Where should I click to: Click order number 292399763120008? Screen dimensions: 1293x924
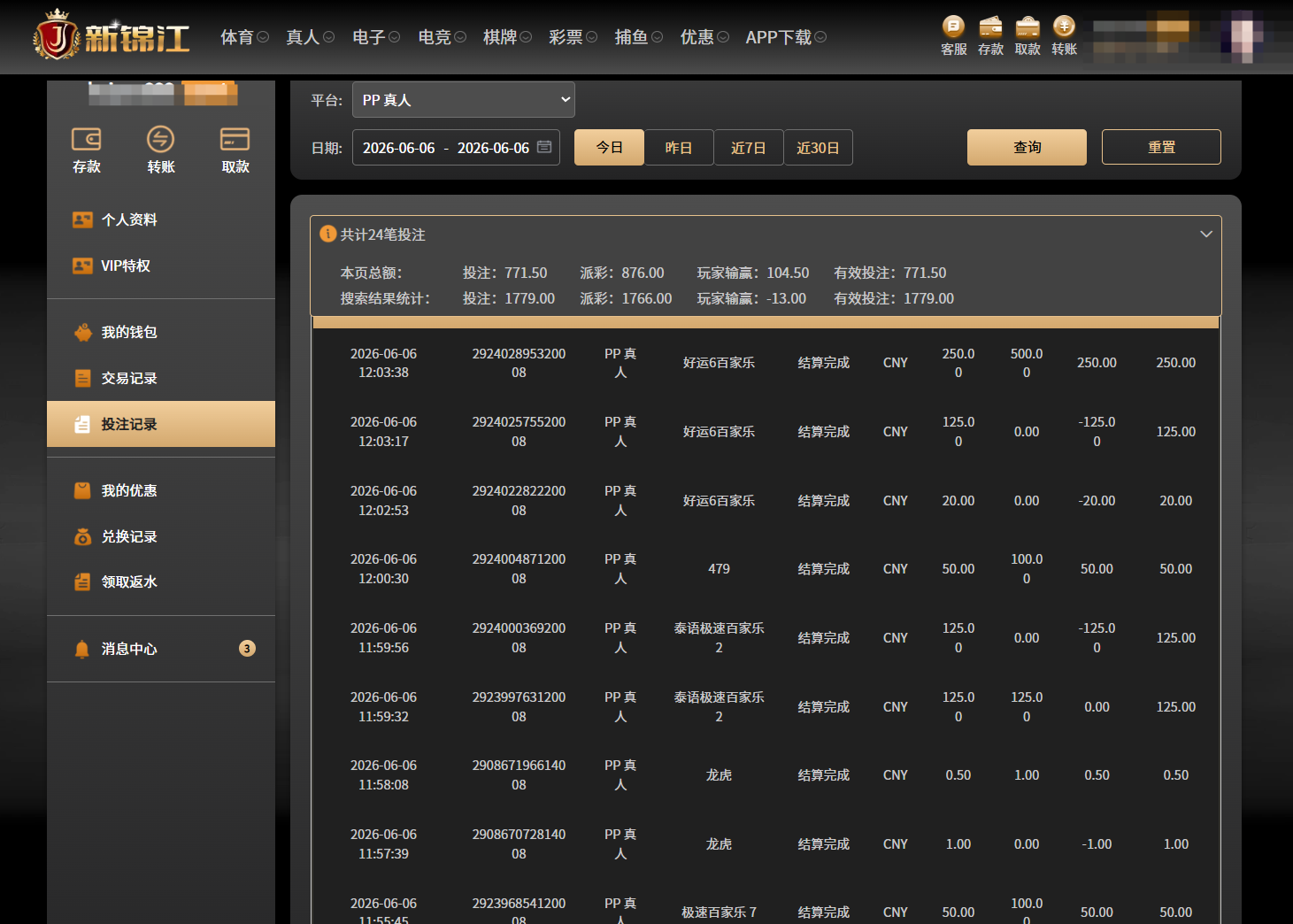(x=519, y=707)
